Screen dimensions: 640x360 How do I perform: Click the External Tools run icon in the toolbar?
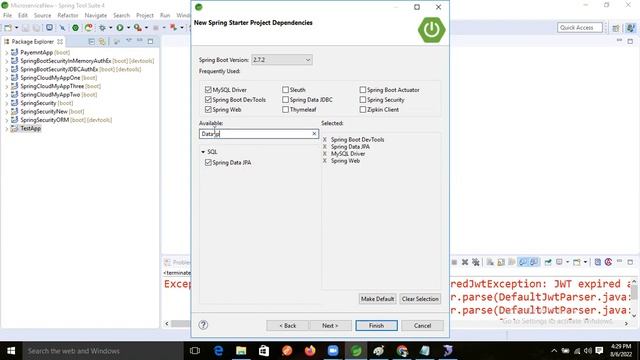[x=138, y=28]
